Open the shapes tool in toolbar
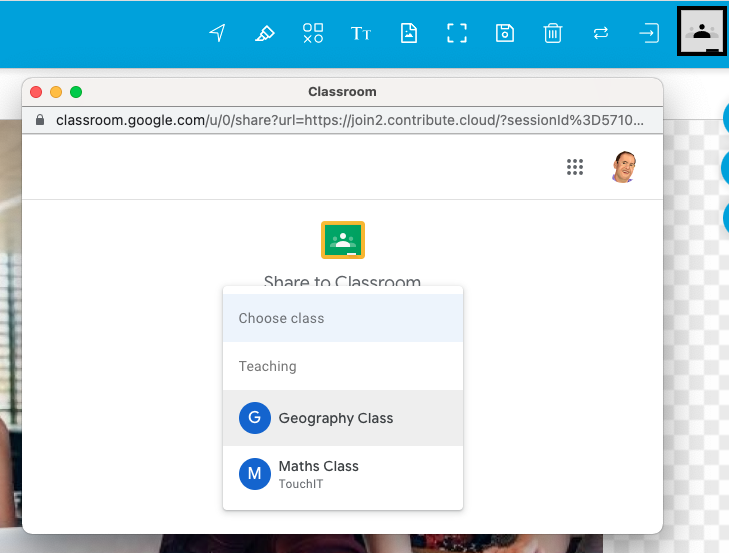Viewport: 729px width, 553px height. (x=313, y=33)
